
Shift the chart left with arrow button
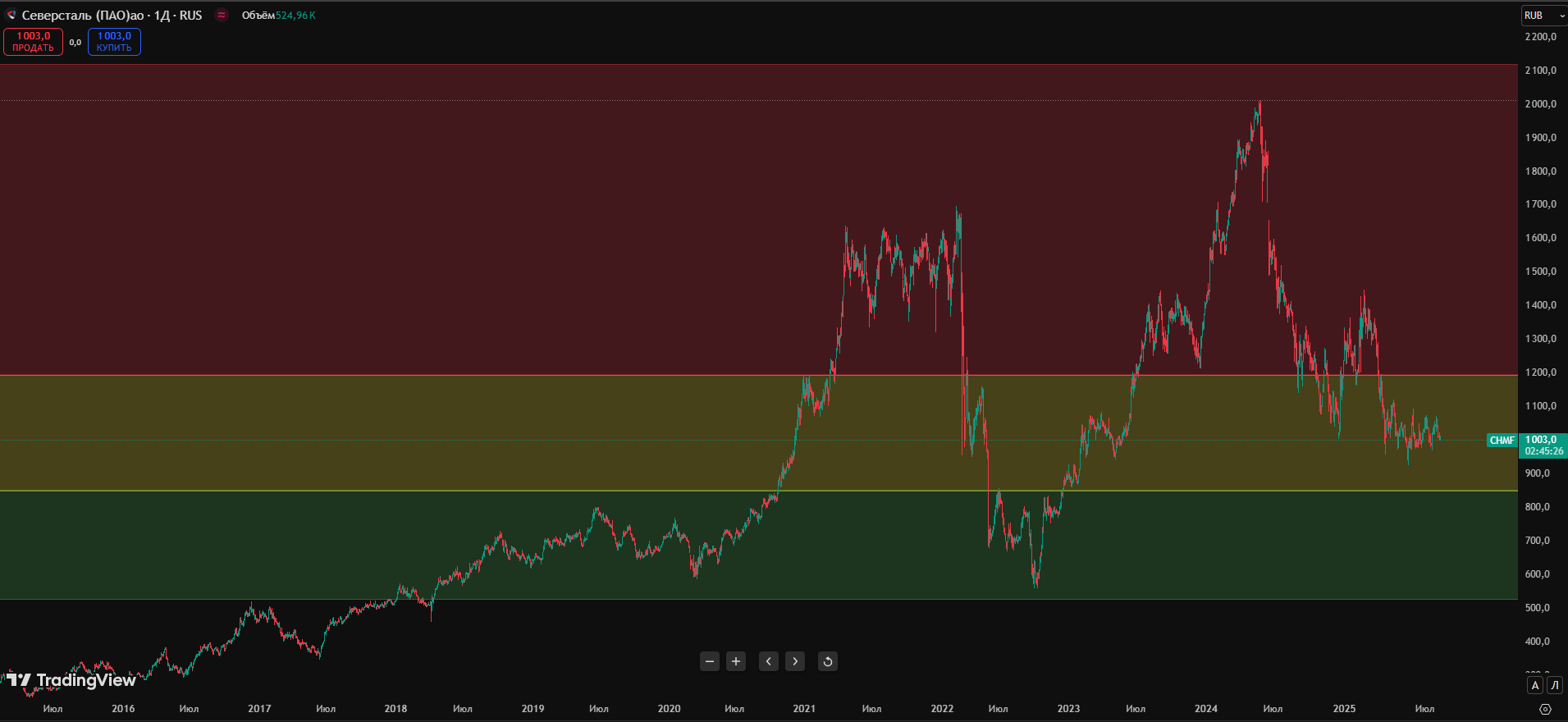769,661
